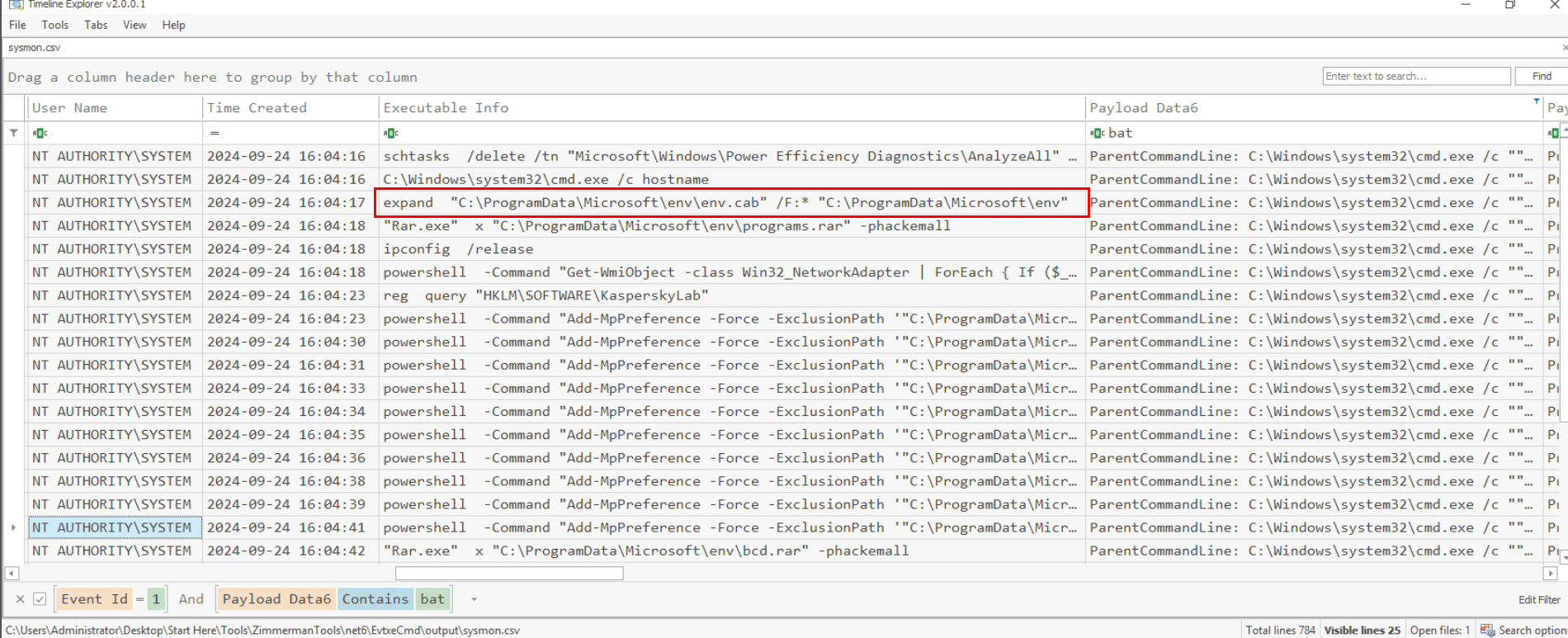Click the Executable Info filter condition icon
Screen dimensions: 1568x638
pyautogui.click(x=391, y=133)
